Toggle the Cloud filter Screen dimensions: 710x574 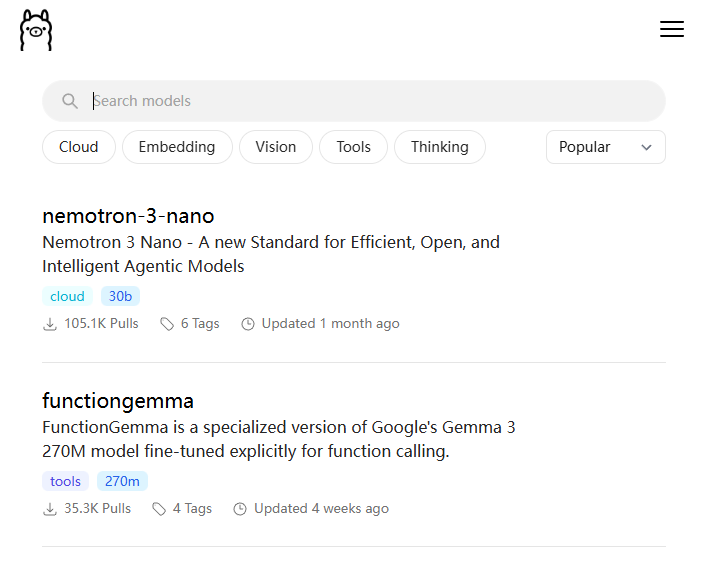79,147
